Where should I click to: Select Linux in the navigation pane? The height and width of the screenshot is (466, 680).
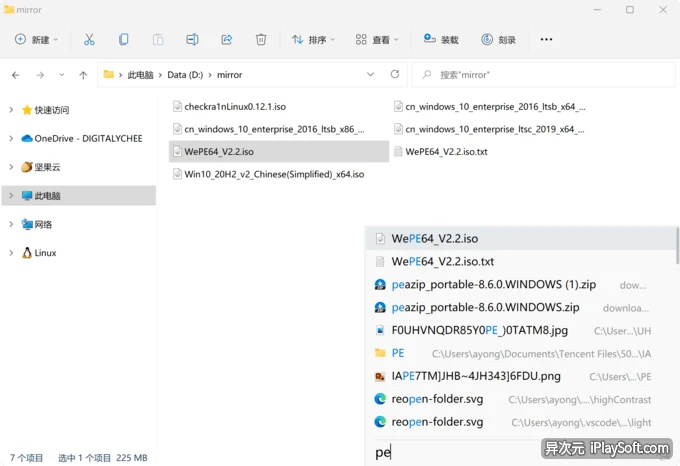click(x=45, y=253)
